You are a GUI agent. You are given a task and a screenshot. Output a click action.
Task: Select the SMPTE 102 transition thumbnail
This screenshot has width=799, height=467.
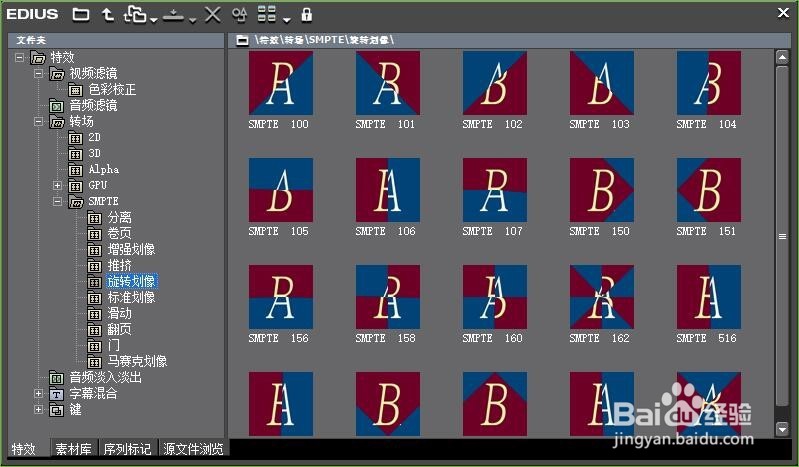(494, 83)
